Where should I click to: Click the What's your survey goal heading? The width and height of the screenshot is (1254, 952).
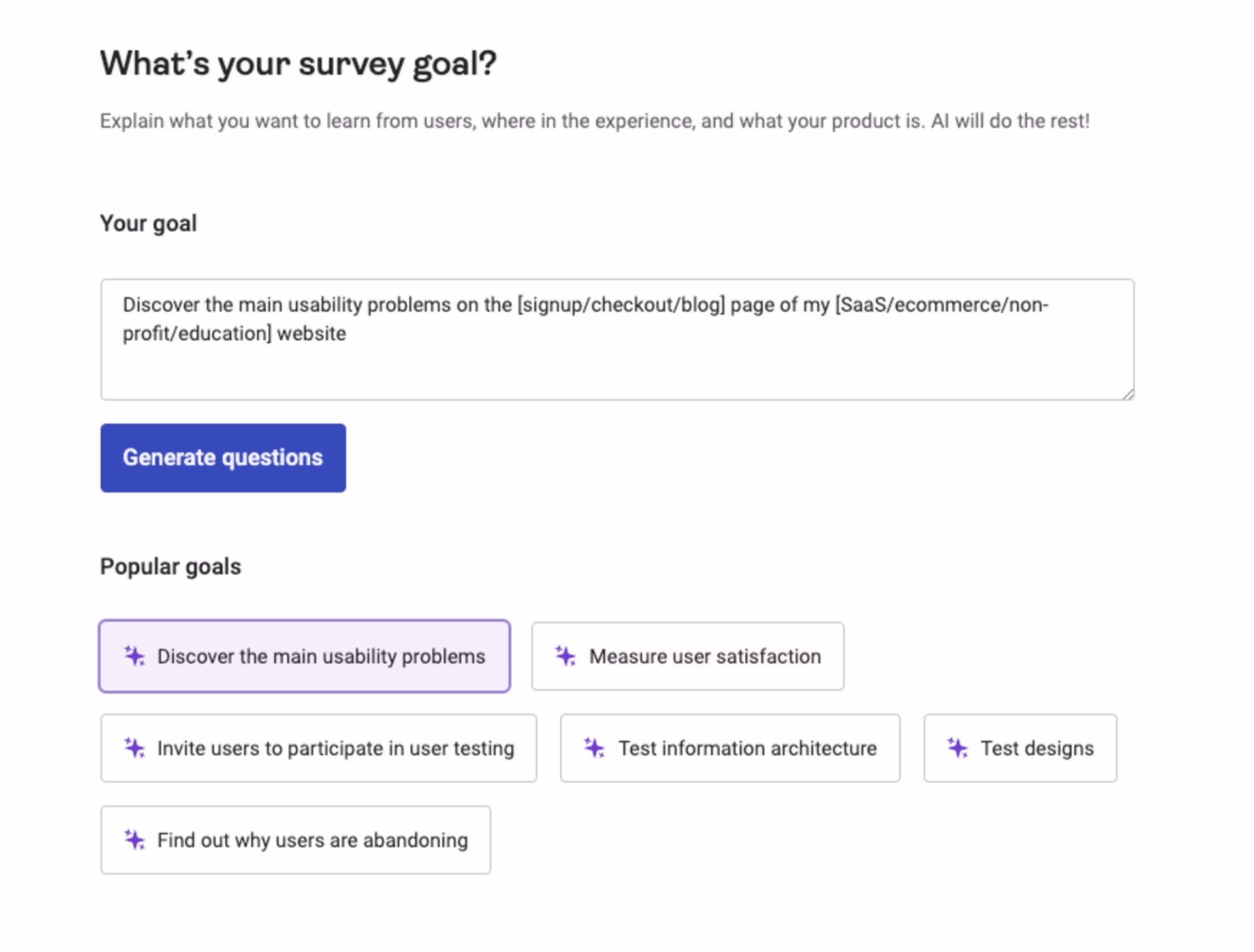click(x=298, y=63)
